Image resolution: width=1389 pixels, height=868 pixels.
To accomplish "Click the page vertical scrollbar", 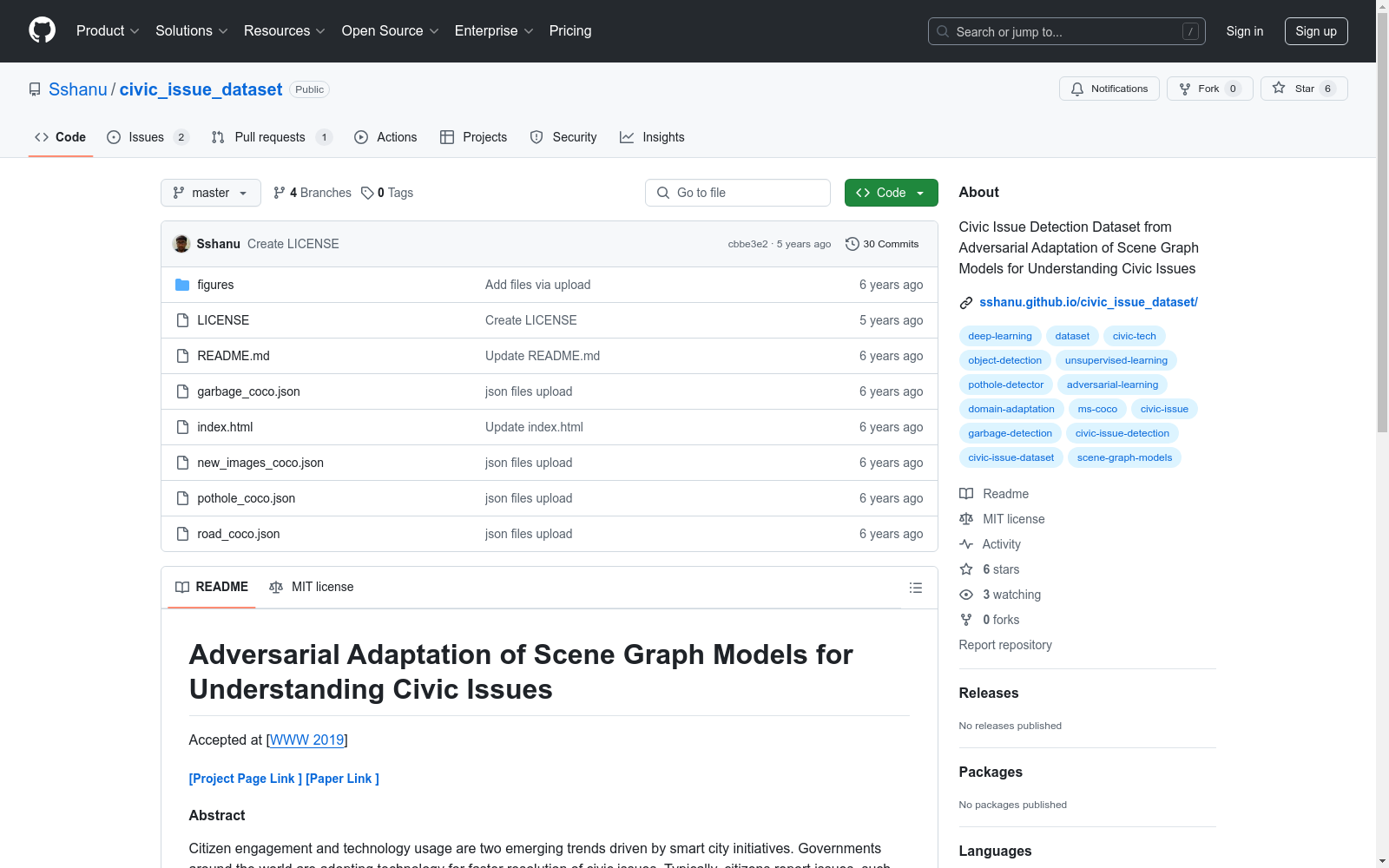I will [x=1382, y=224].
